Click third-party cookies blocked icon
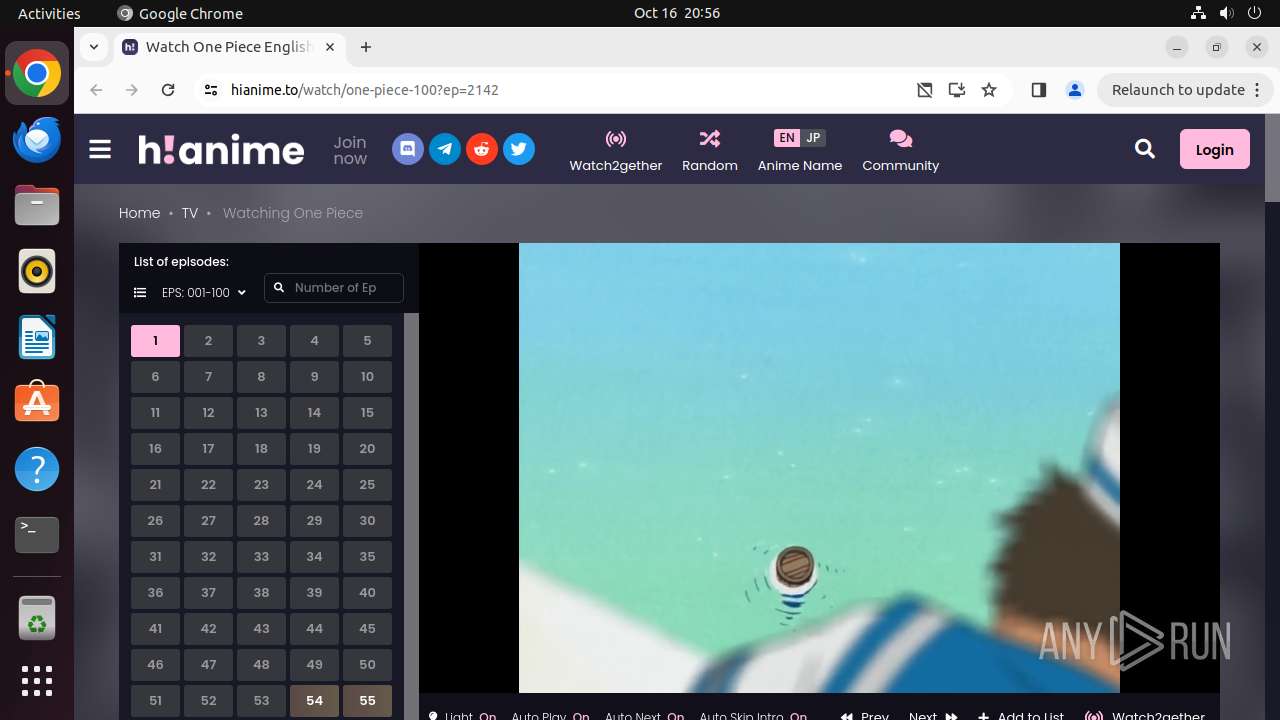Viewport: 1280px width, 720px height. 925,90
